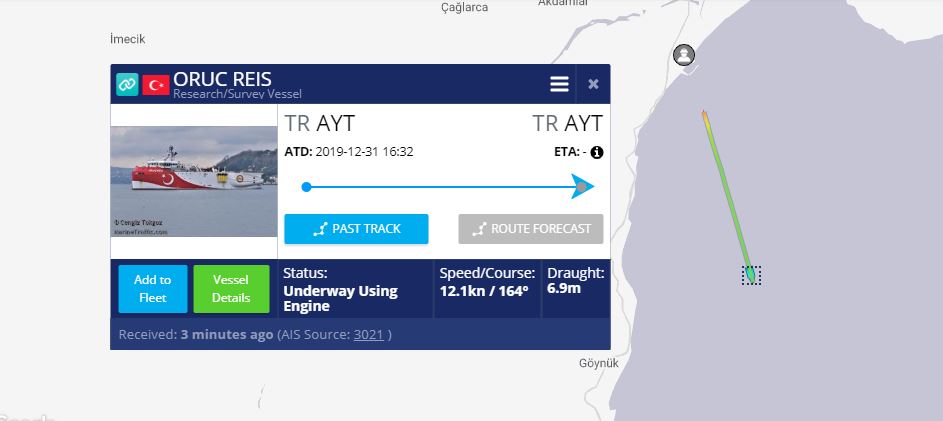Click the ORUC REIS vessel name title
The height and width of the screenshot is (421, 943).
(x=223, y=79)
